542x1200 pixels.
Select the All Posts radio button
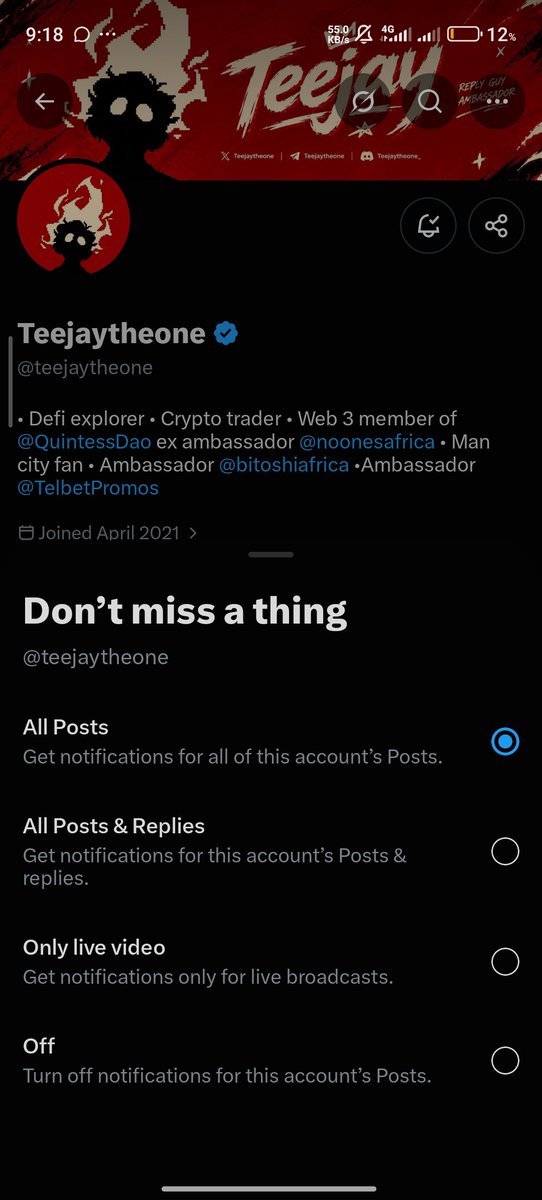(505, 741)
